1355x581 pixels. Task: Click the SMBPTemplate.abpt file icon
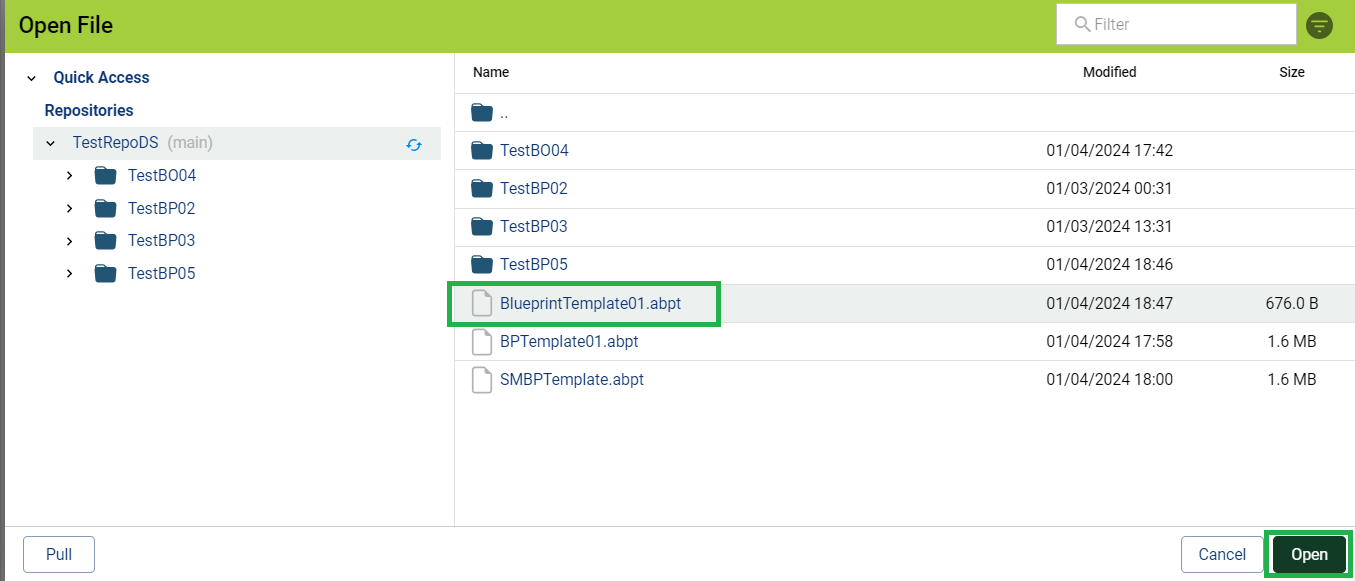point(482,380)
